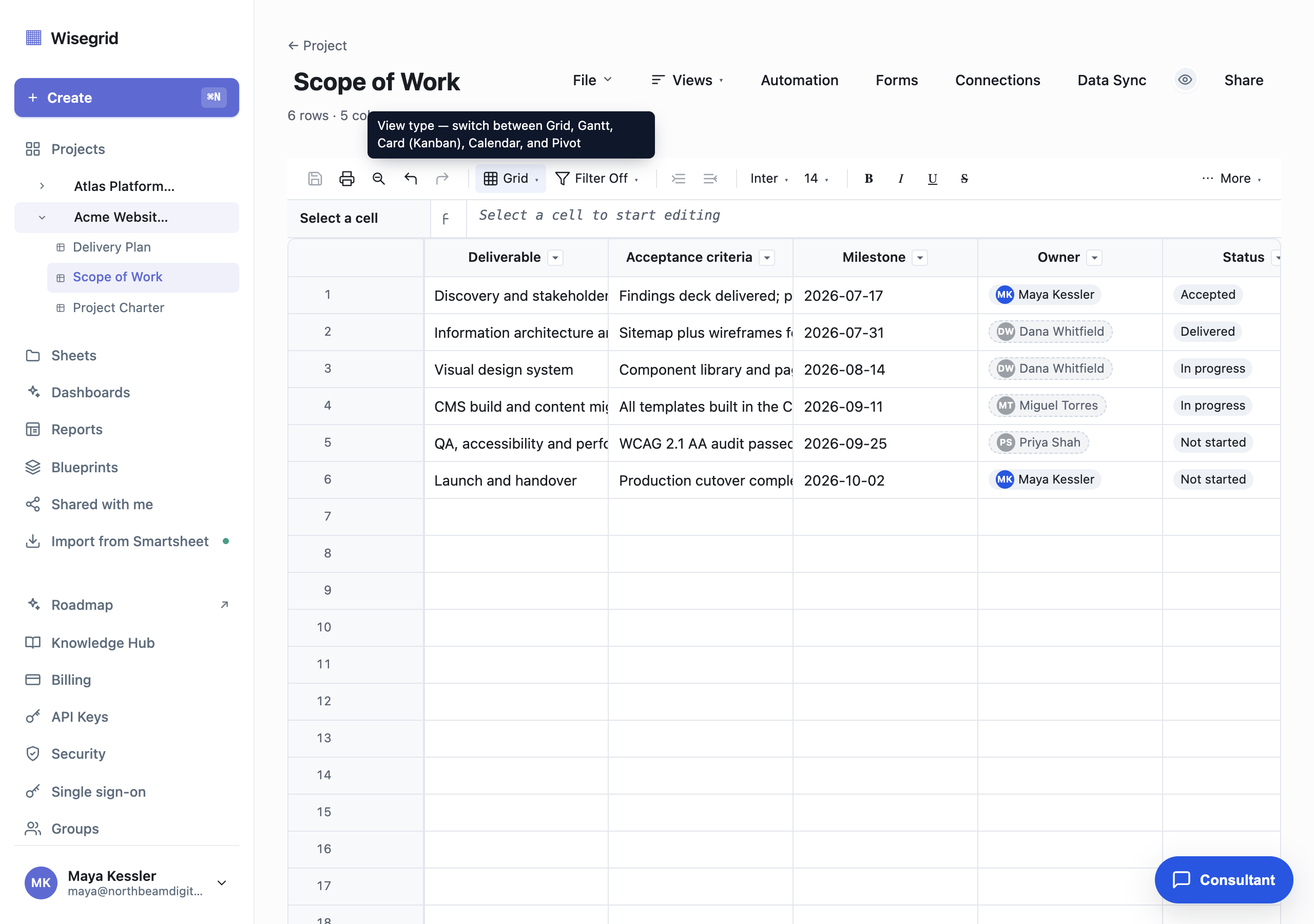Open Import from Smartsheet
This screenshot has width=1314, height=924.
pyautogui.click(x=126, y=542)
